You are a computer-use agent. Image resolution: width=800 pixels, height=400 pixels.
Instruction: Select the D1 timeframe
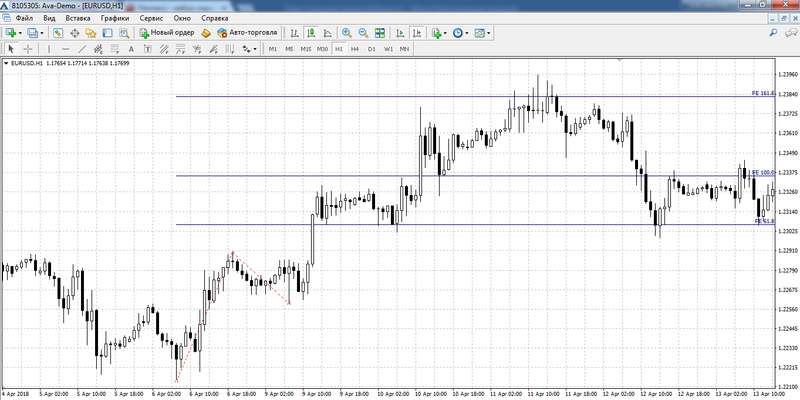coord(371,49)
